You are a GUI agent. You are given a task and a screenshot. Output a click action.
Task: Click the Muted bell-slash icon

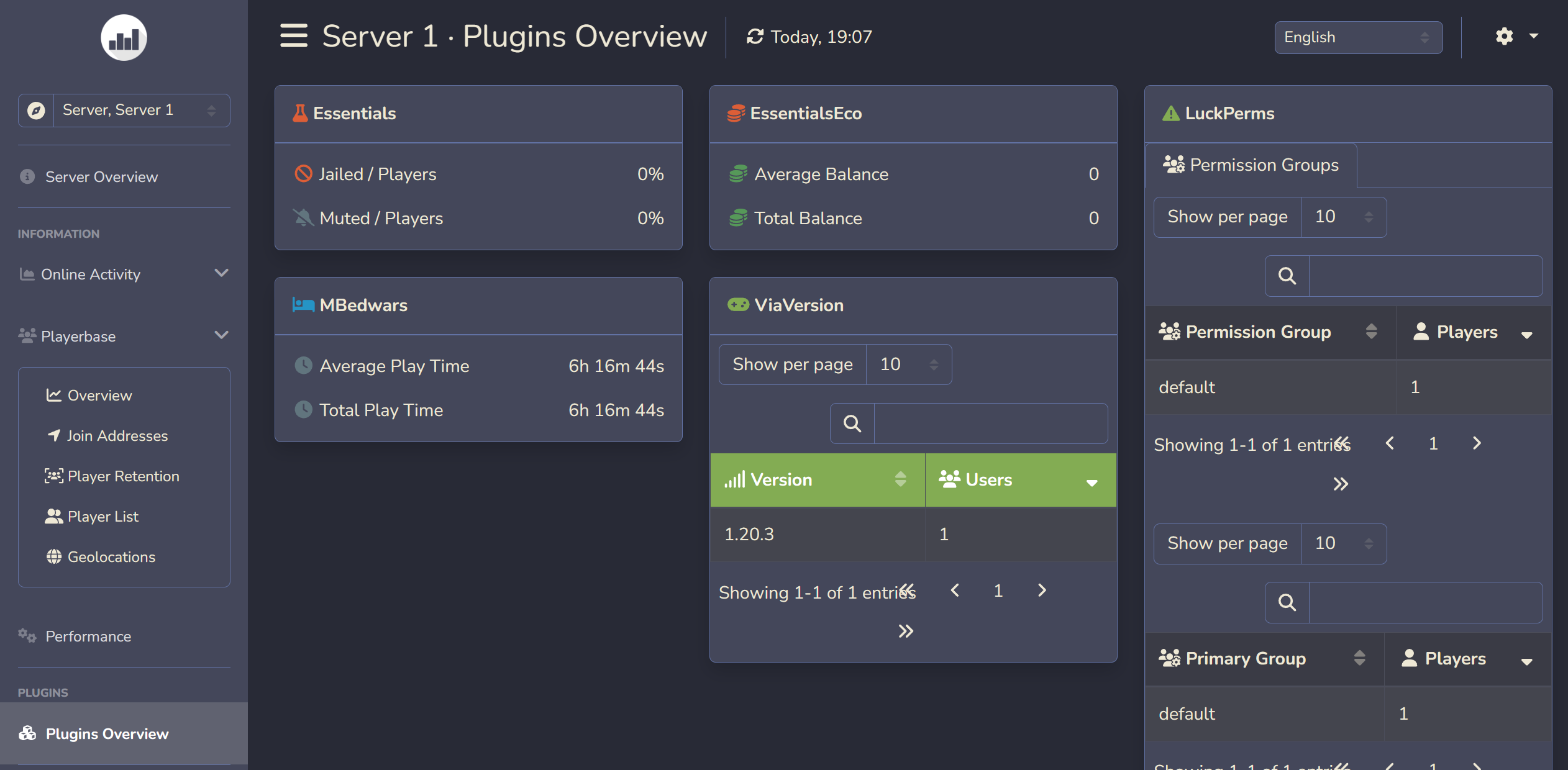point(303,218)
